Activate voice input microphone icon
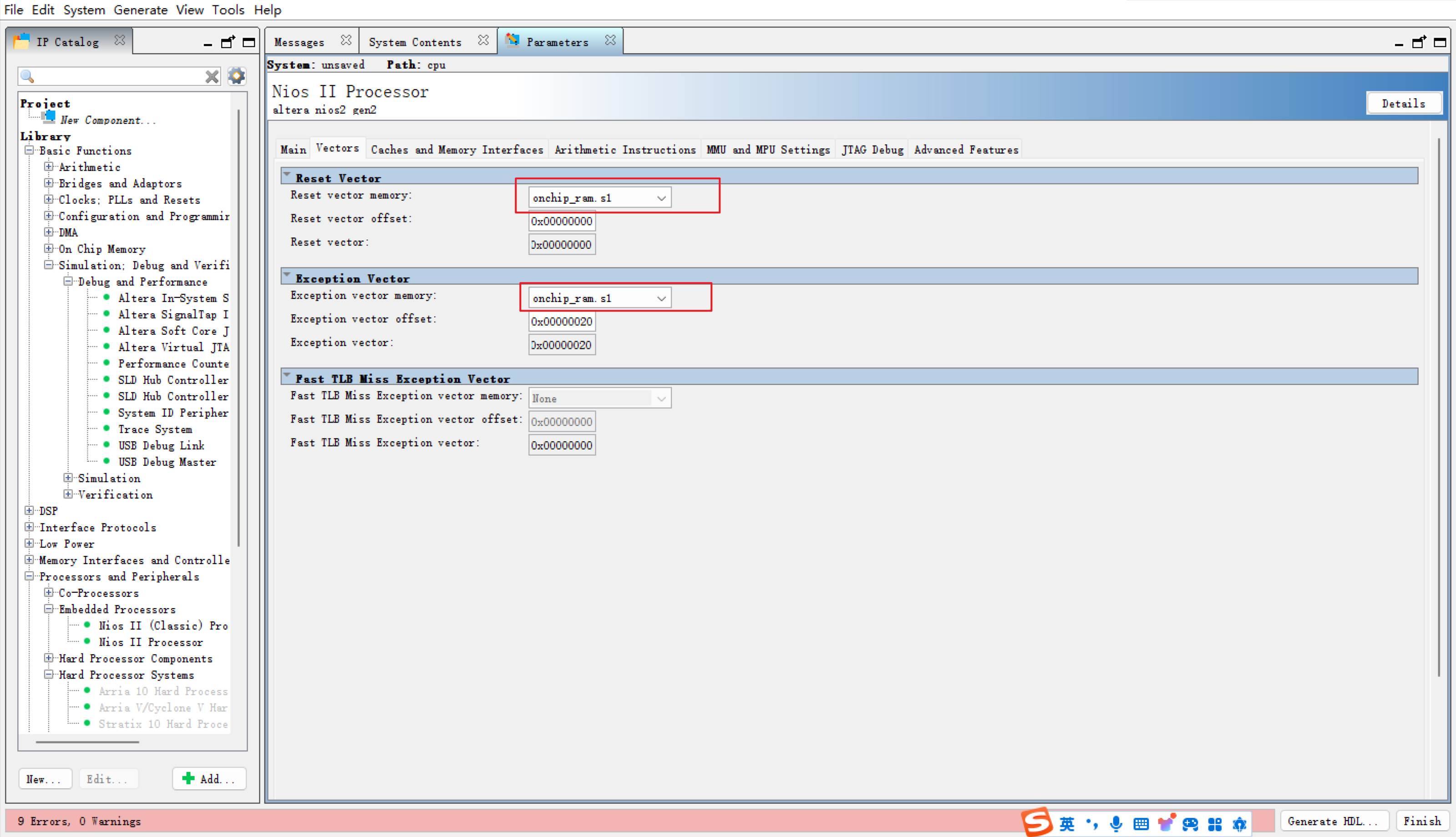This screenshot has width=1456, height=837. pos(1116,824)
